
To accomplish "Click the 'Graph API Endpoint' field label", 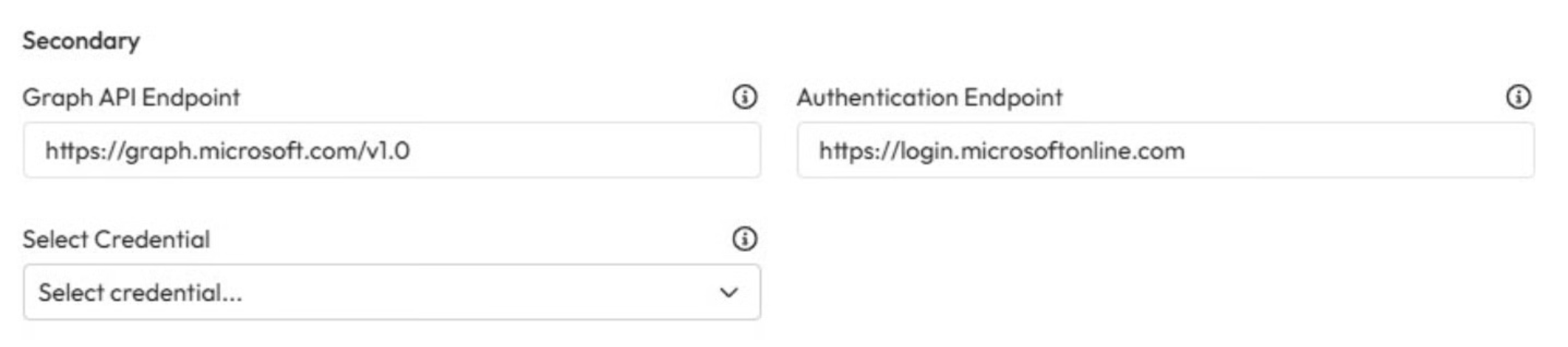I will [x=131, y=97].
